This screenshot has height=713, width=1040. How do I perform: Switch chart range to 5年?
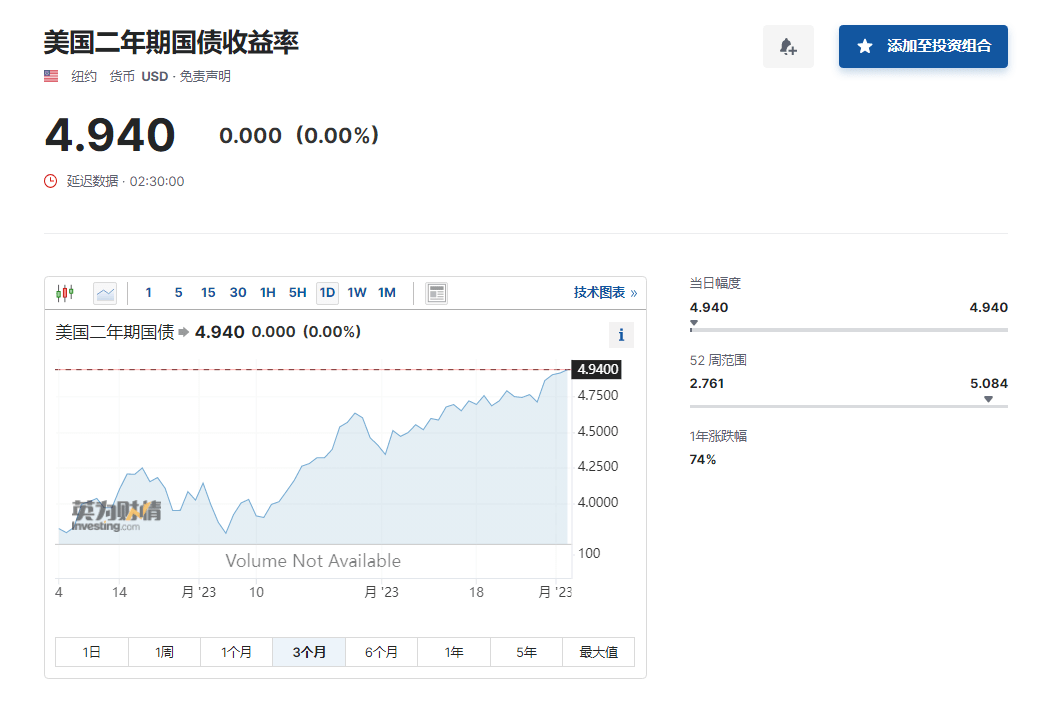pos(526,652)
